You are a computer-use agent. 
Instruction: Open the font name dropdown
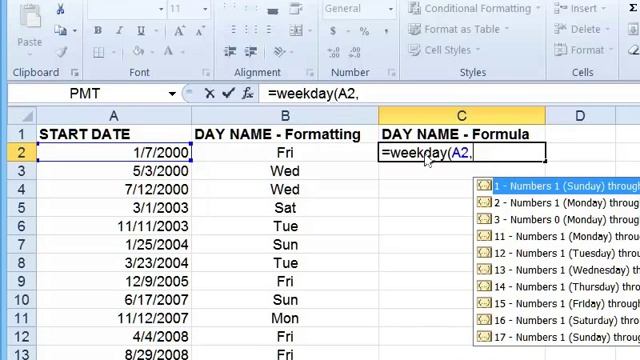[x=161, y=9]
